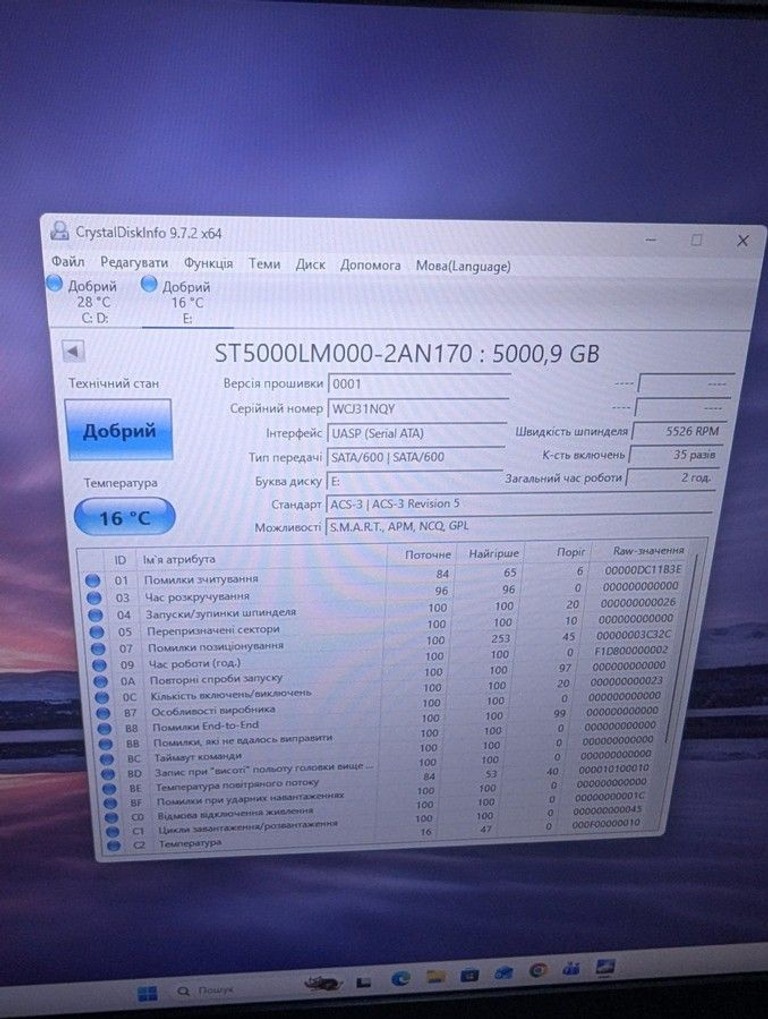768x1019 pixels.
Task: Select the Помилки зчитування attribute row
Action: pos(385,574)
